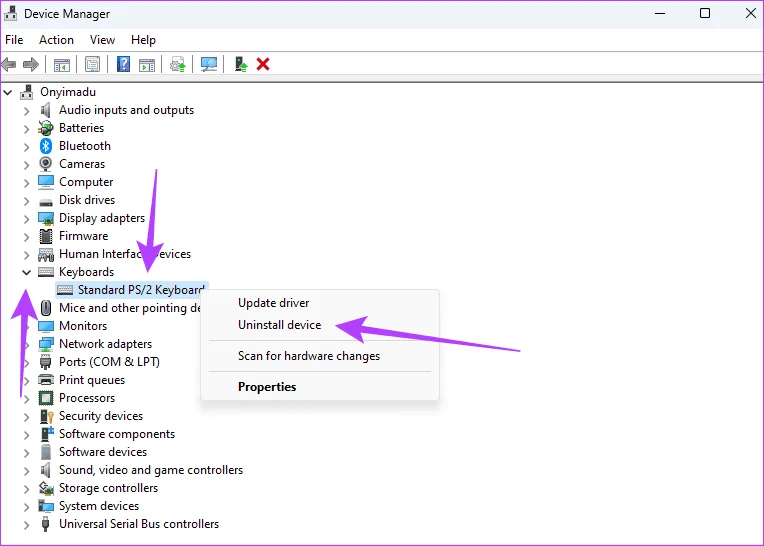This screenshot has width=764, height=546.
Task: Minimize the Device Manager window
Action: pyautogui.click(x=660, y=13)
